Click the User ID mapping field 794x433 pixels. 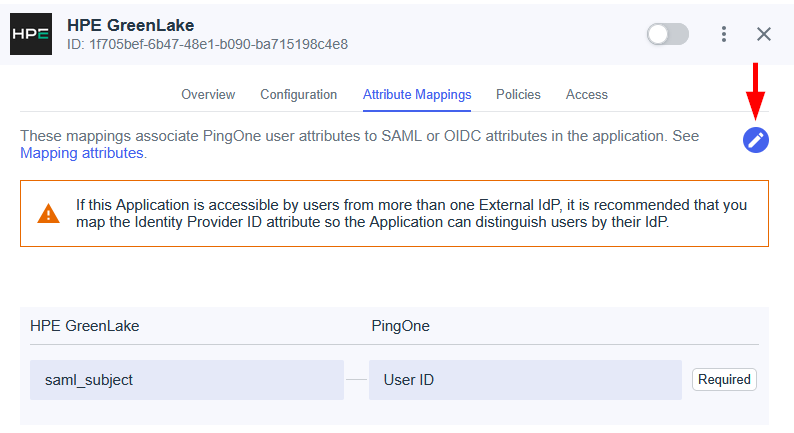tap(525, 380)
